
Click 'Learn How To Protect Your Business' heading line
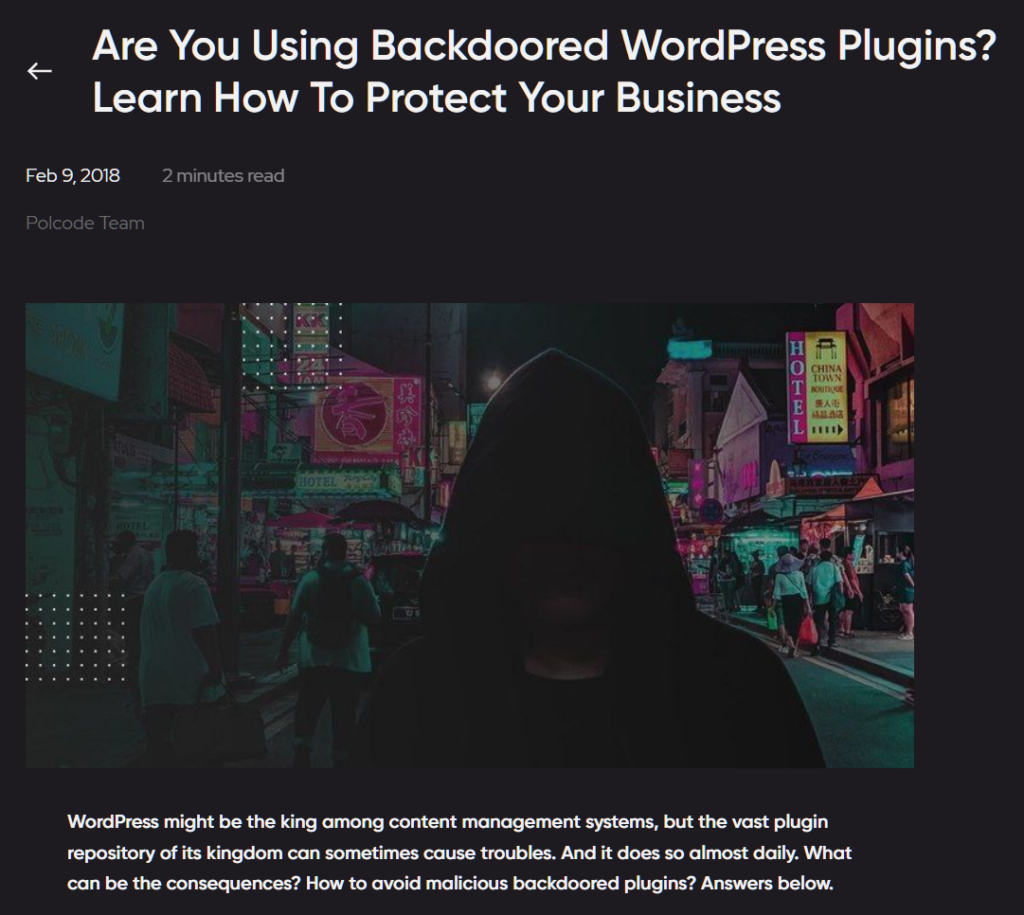coord(436,98)
